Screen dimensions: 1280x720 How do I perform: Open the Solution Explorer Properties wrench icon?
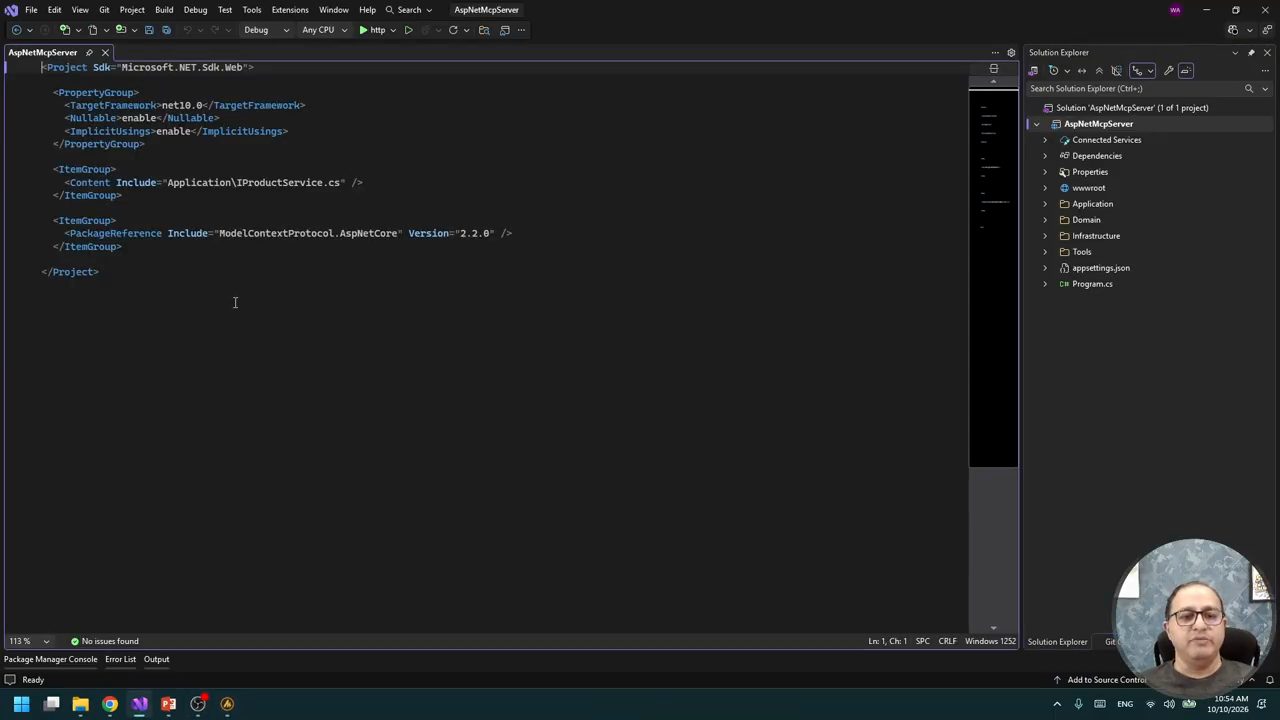pos(1169,70)
